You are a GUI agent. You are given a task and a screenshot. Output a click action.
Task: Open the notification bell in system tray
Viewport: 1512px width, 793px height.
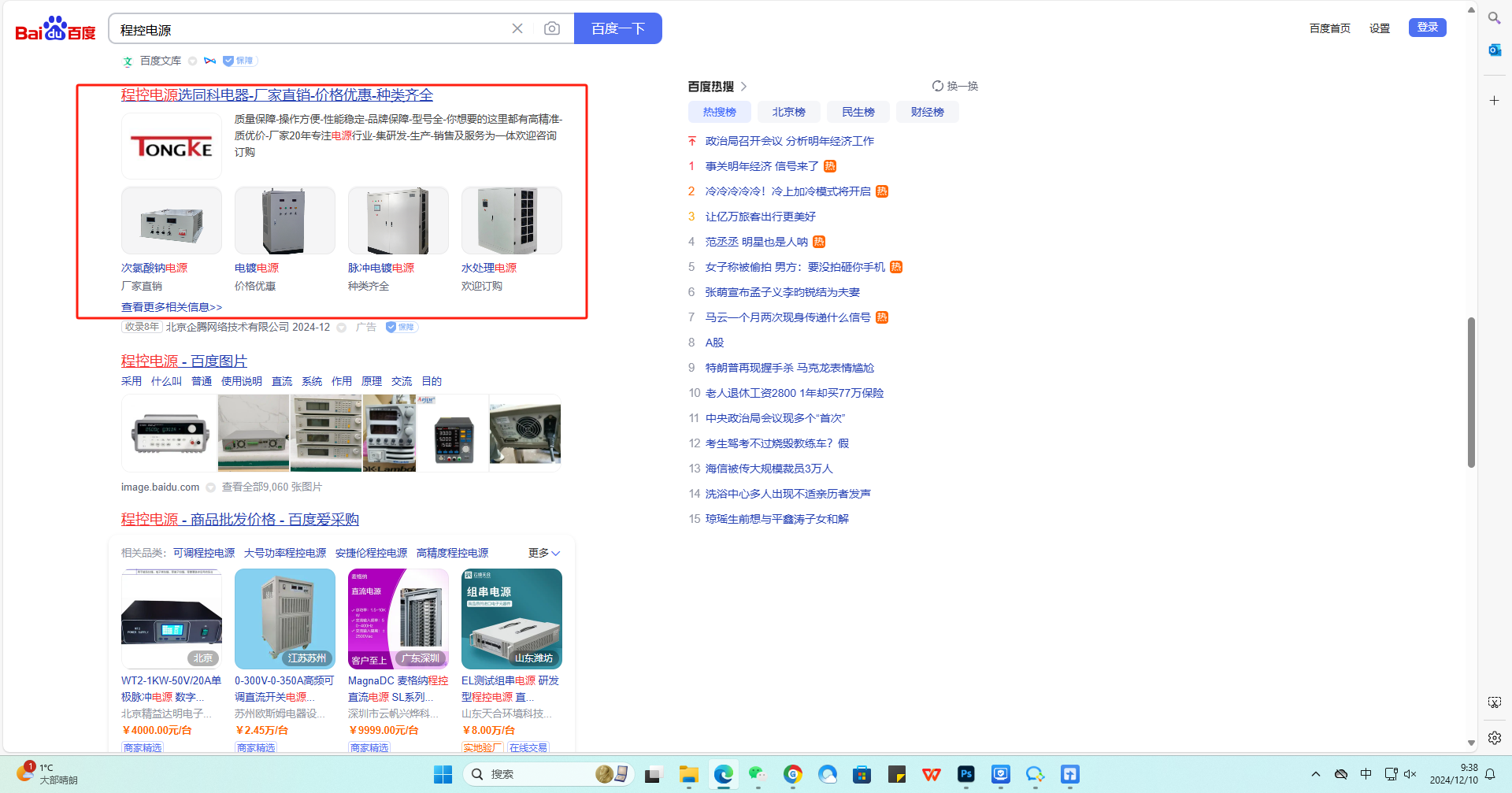tap(1490, 774)
